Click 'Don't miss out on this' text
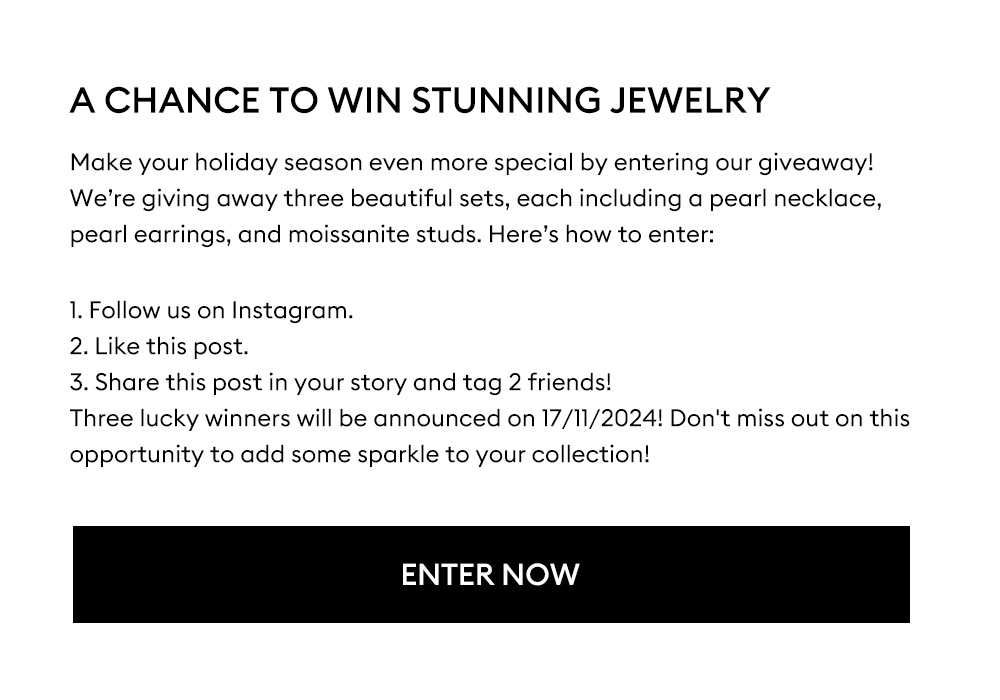 pos(790,419)
